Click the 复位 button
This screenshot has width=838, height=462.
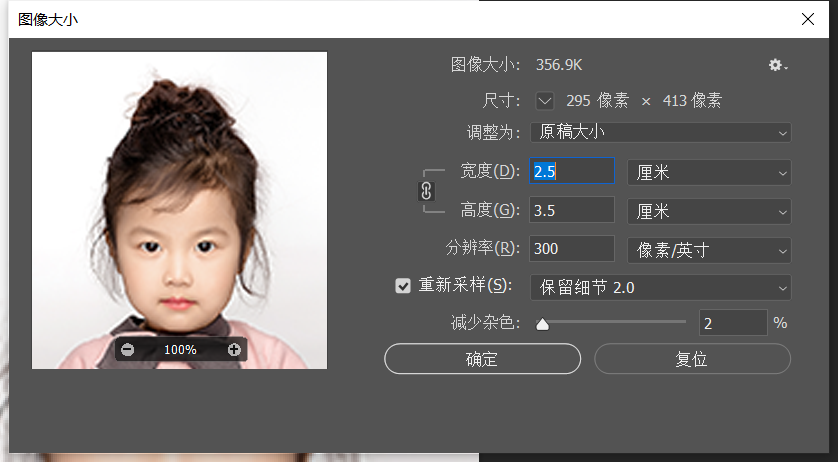[692, 359]
